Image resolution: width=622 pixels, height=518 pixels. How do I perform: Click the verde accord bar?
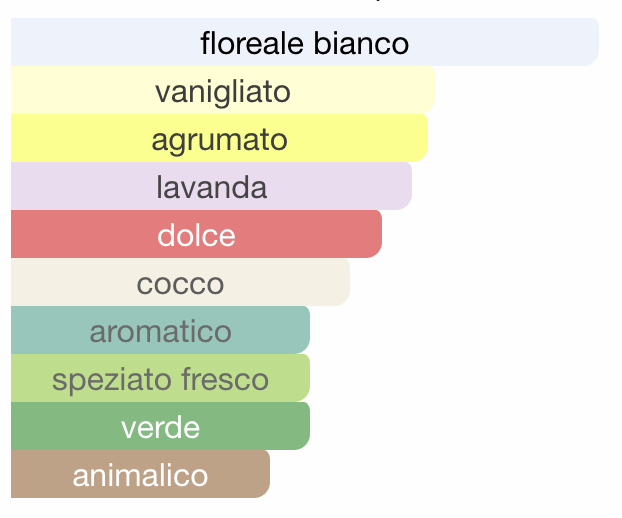click(160, 426)
